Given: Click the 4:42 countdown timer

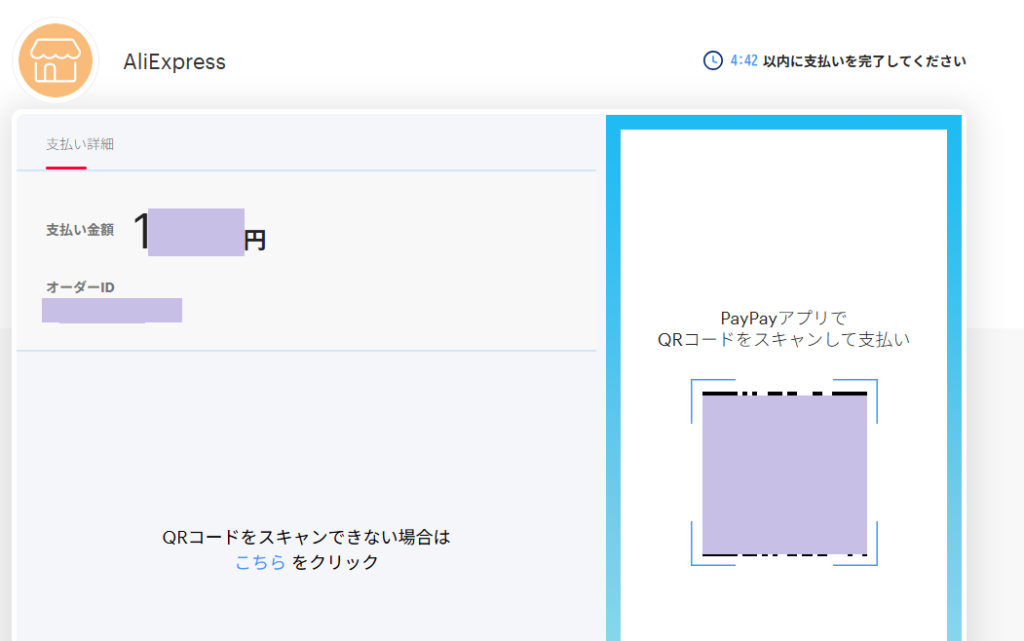Looking at the screenshot, I should pos(743,61).
